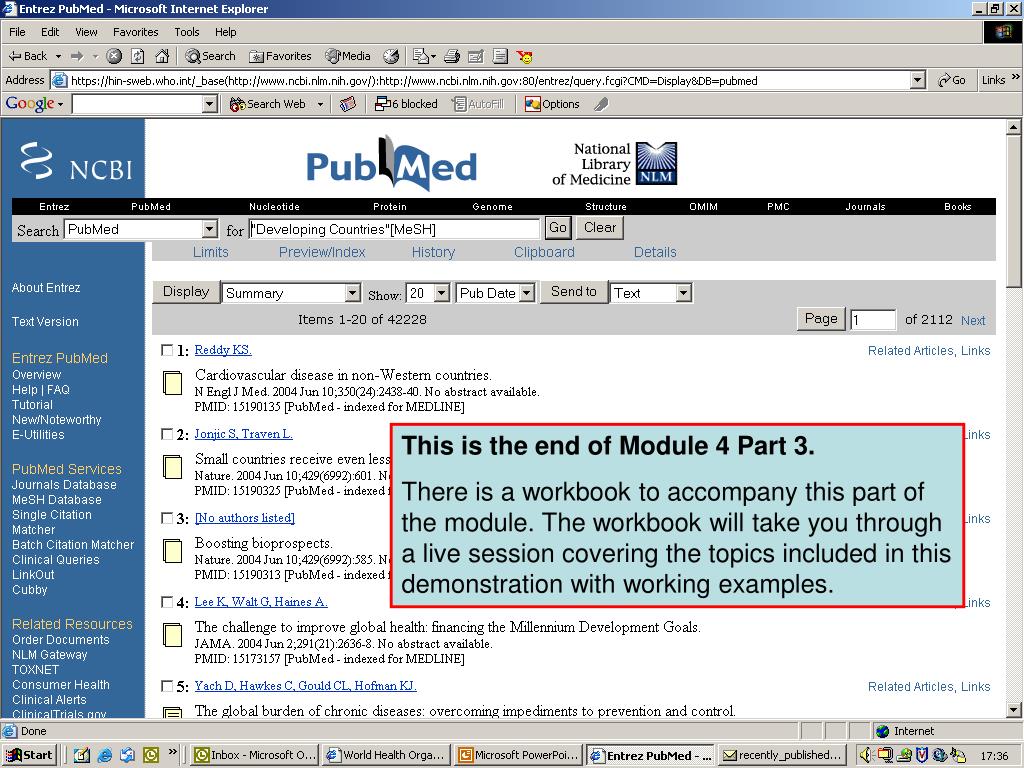Go to the Next results page link
This screenshot has width=1024, height=768.
tap(972, 320)
